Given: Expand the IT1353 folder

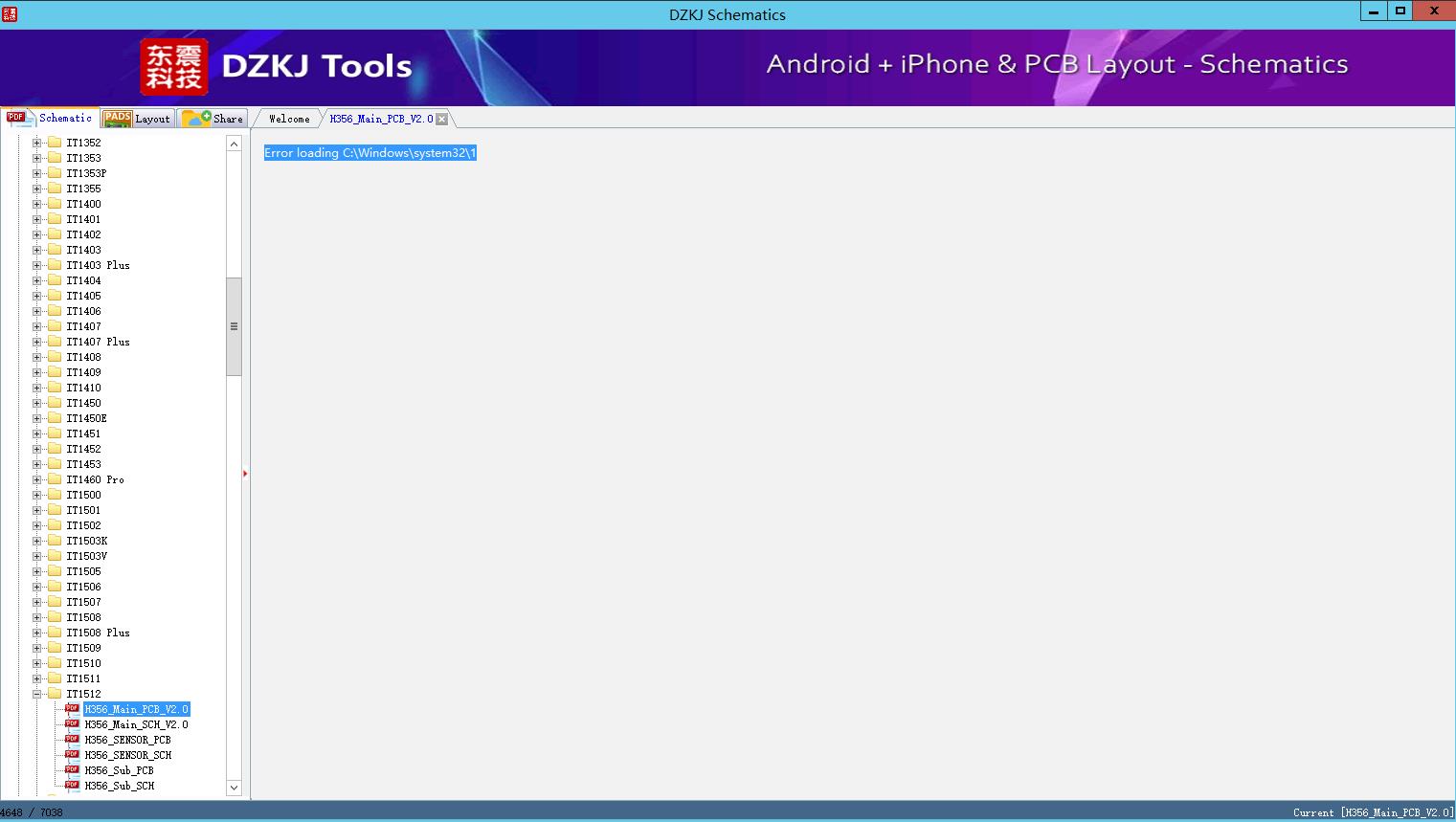Looking at the screenshot, I should pyautogui.click(x=37, y=158).
